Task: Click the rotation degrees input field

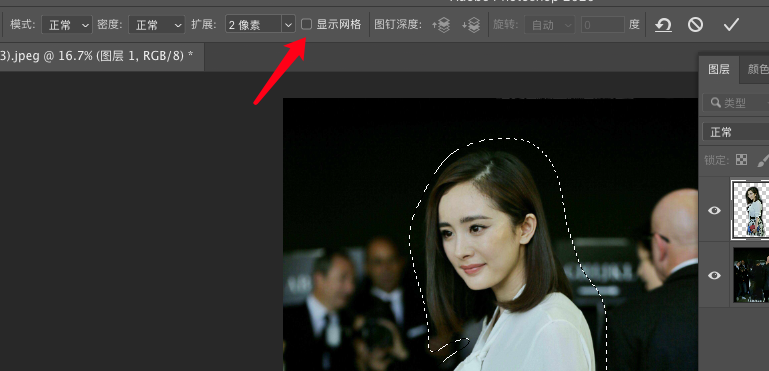Action: pos(603,25)
